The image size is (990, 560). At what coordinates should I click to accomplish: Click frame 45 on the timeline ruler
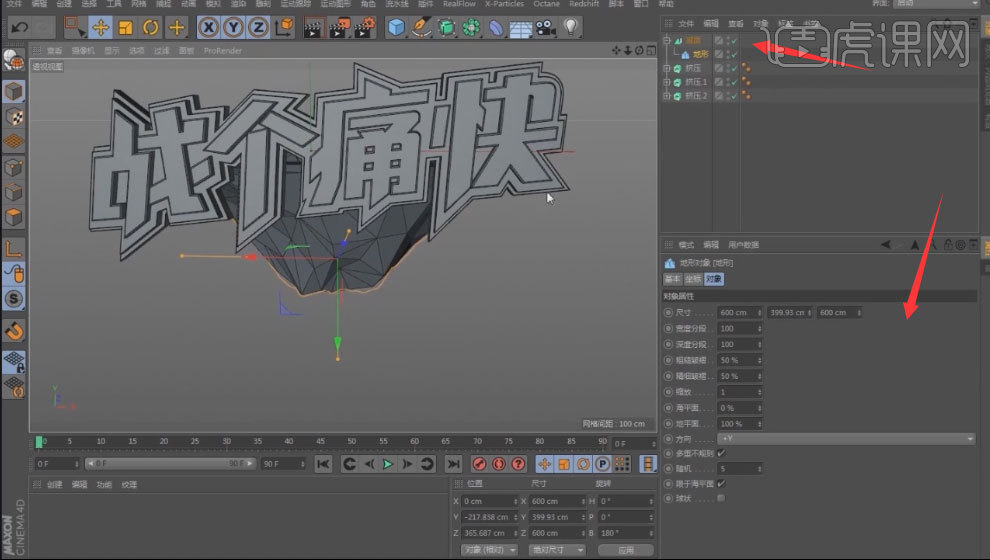point(321,441)
